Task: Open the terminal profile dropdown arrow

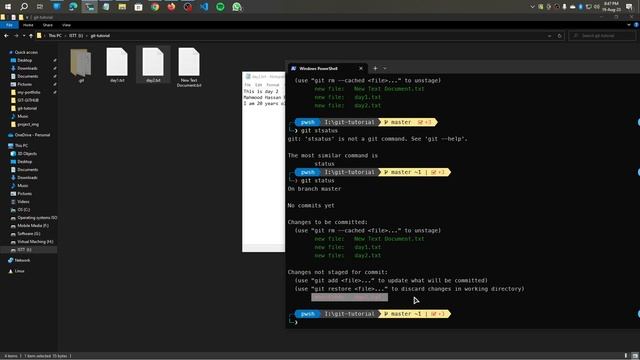Action: point(384,68)
